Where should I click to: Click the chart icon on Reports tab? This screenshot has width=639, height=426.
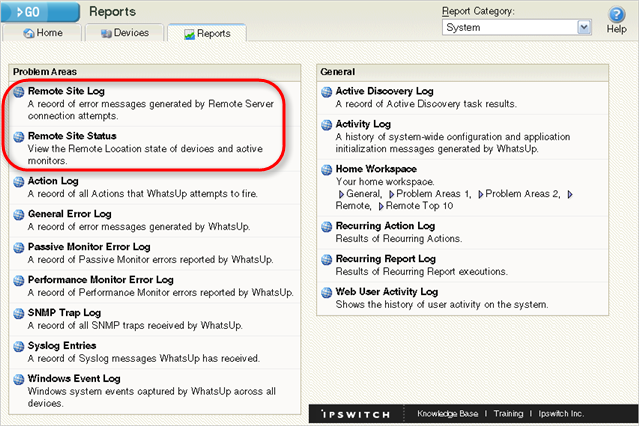tap(189, 34)
